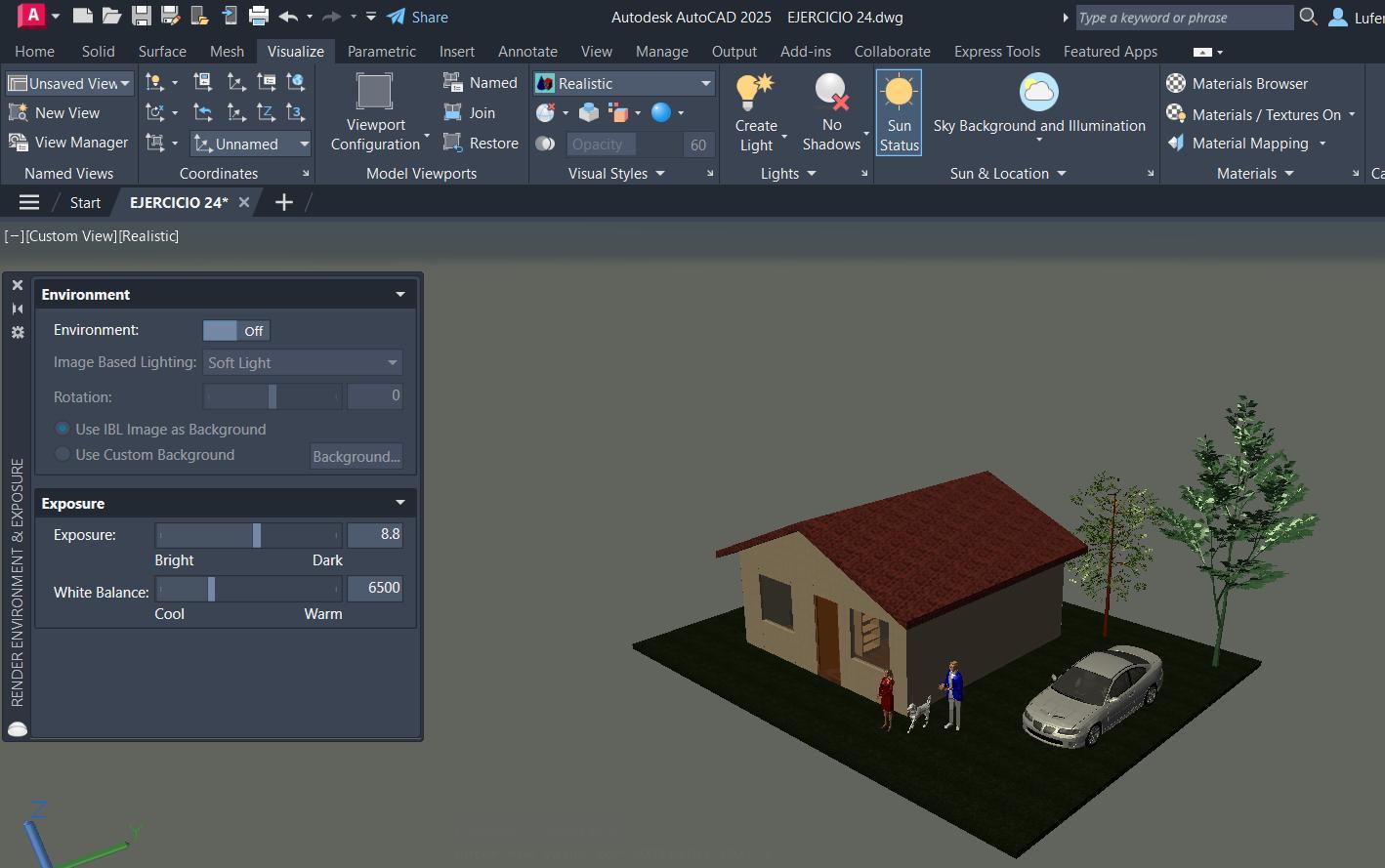Click the White Balance value field

[375, 588]
